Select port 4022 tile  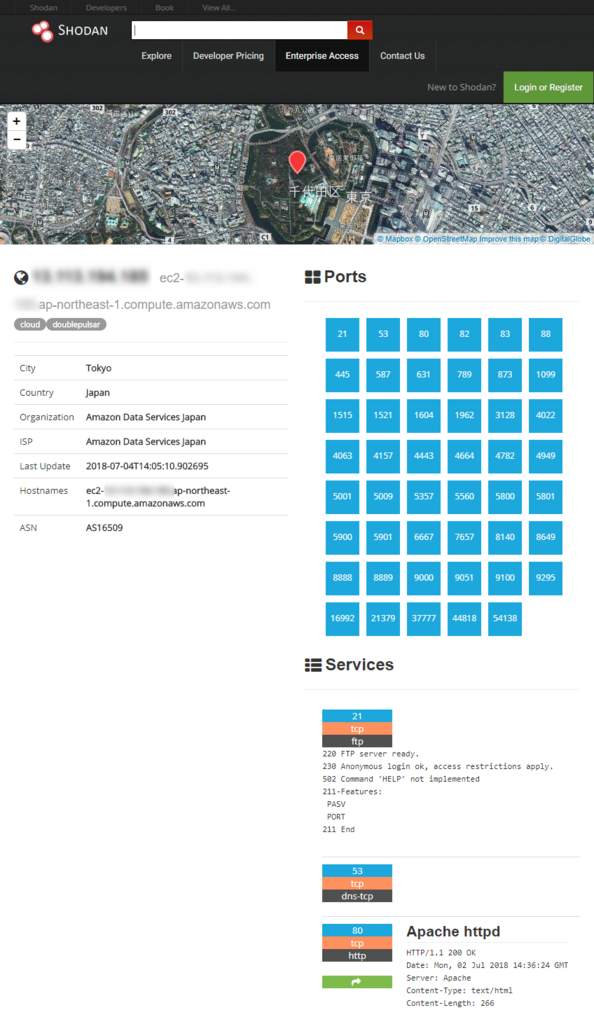(x=546, y=415)
